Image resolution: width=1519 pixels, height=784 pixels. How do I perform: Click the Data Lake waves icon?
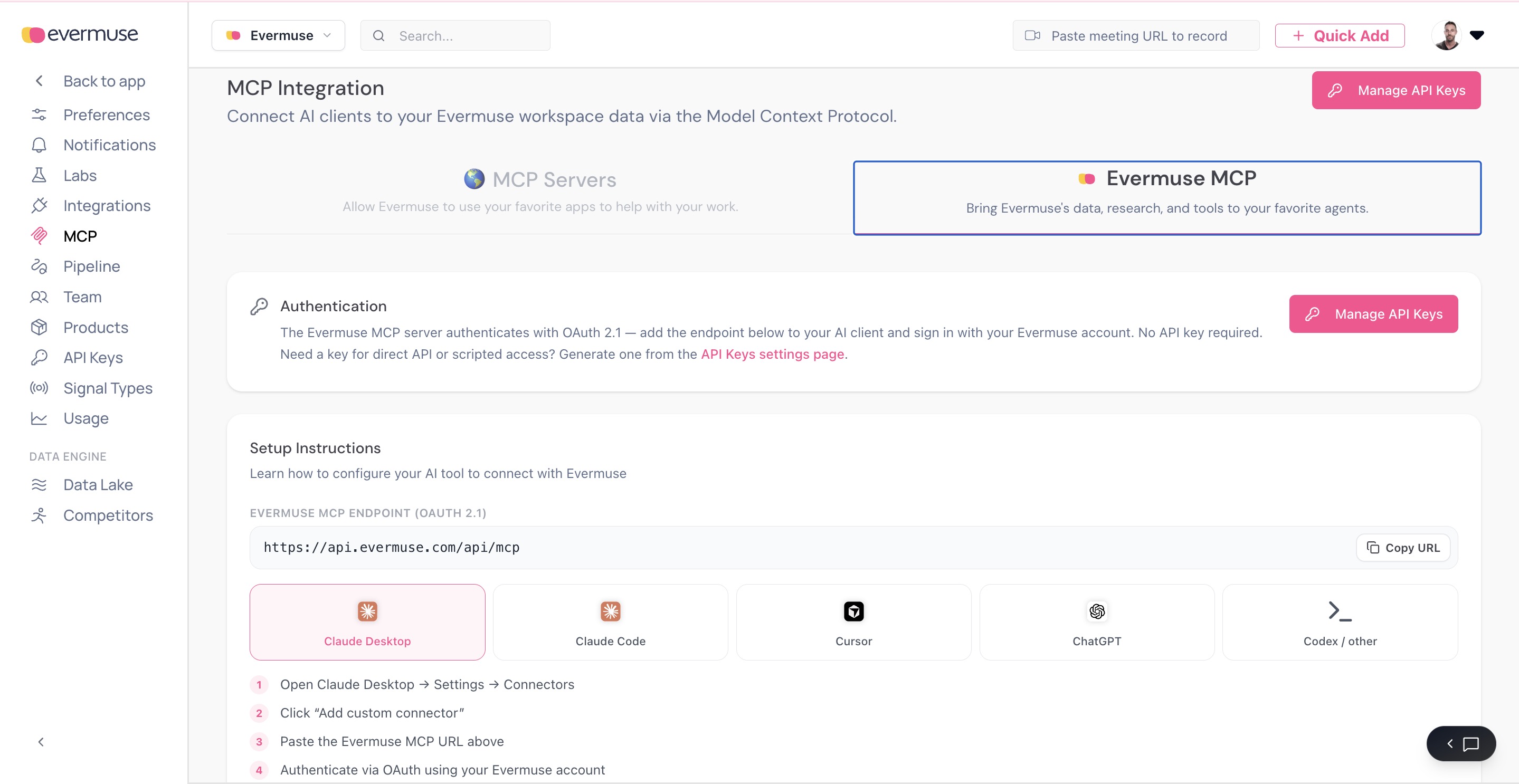point(39,484)
